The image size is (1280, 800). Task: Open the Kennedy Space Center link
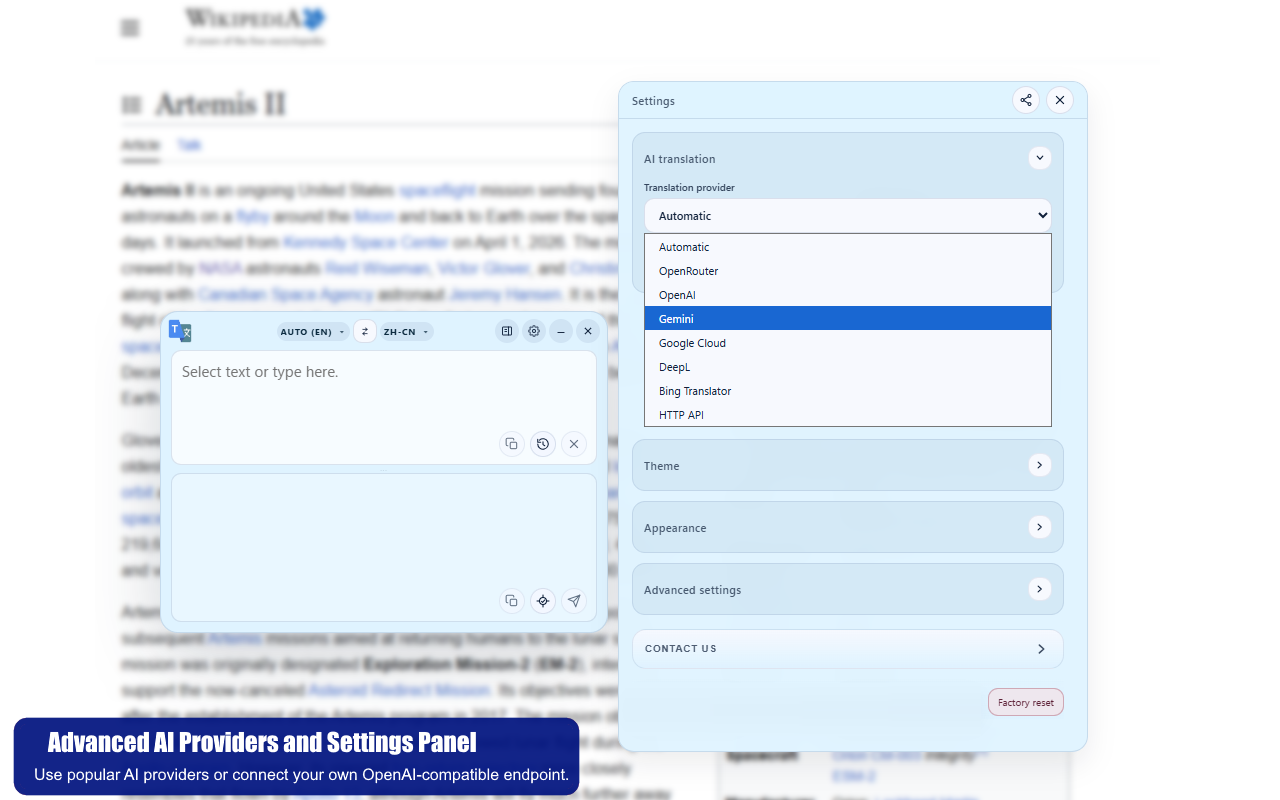367,241
